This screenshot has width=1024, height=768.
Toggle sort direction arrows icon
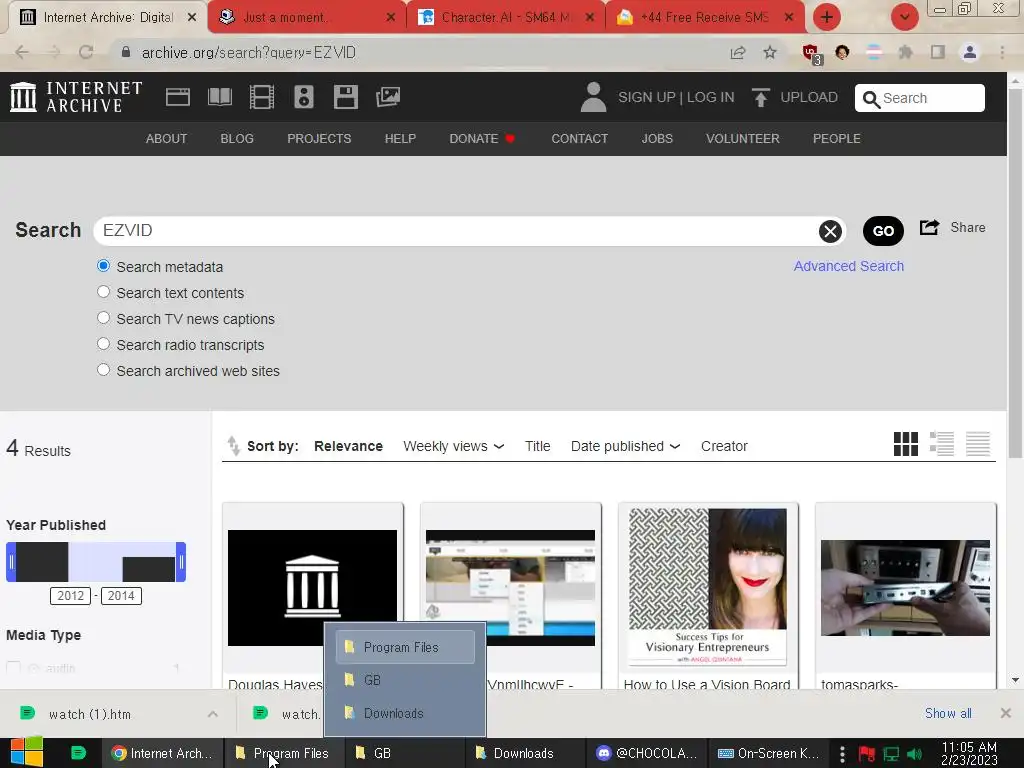(233, 445)
